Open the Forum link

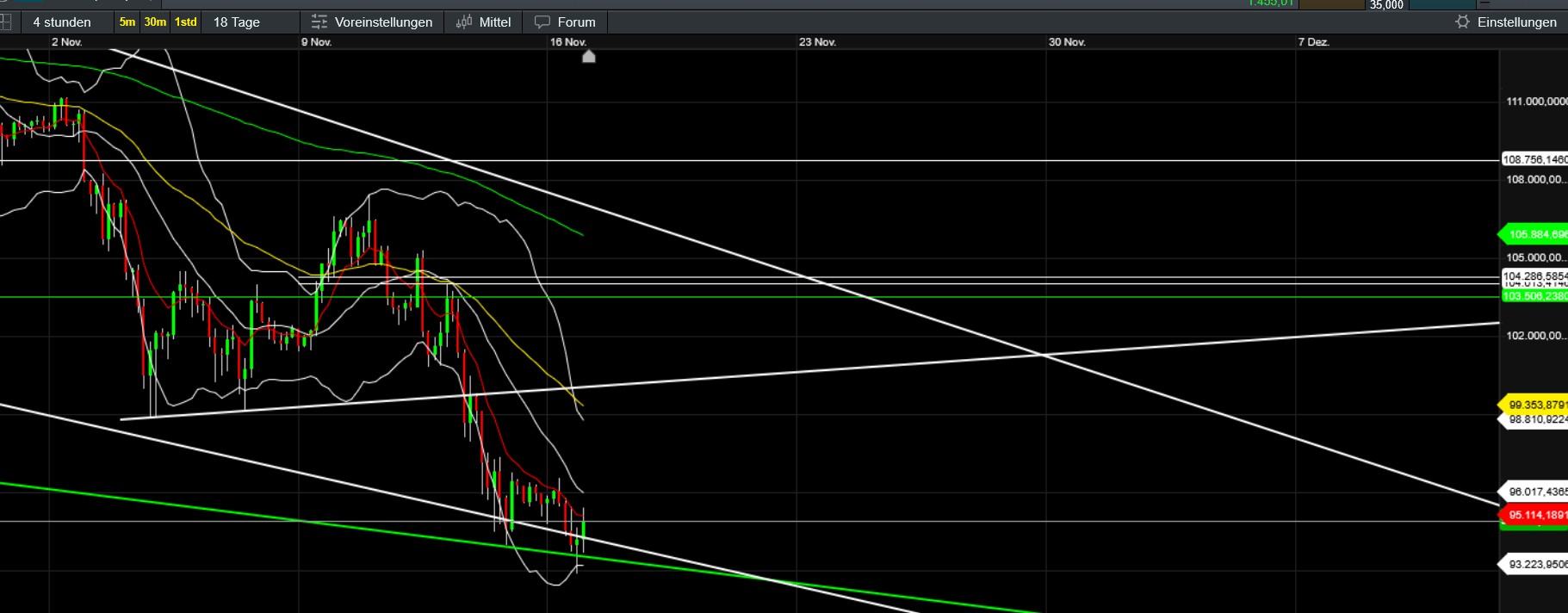click(576, 22)
